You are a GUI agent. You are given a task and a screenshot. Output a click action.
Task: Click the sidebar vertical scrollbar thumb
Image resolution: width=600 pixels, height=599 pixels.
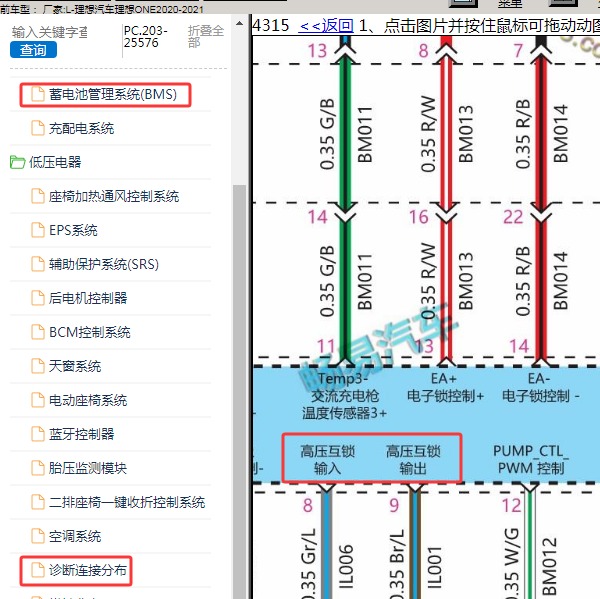point(240,392)
